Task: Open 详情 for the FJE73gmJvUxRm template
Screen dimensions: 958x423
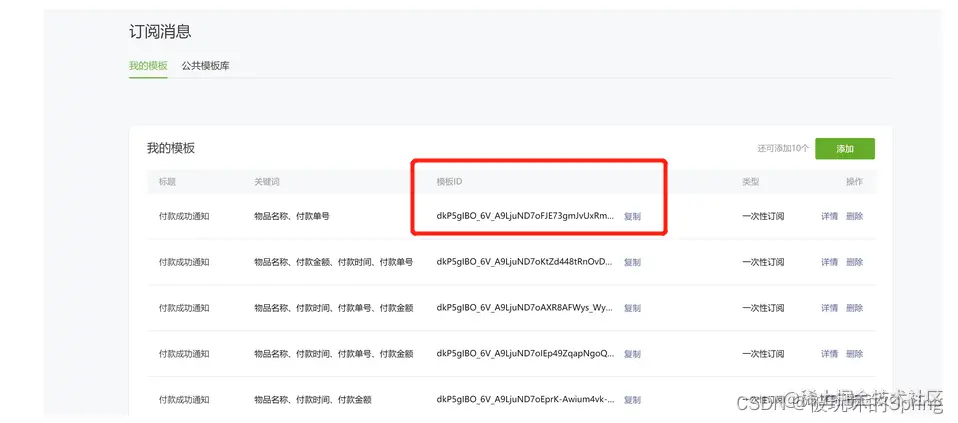Action: click(829, 216)
